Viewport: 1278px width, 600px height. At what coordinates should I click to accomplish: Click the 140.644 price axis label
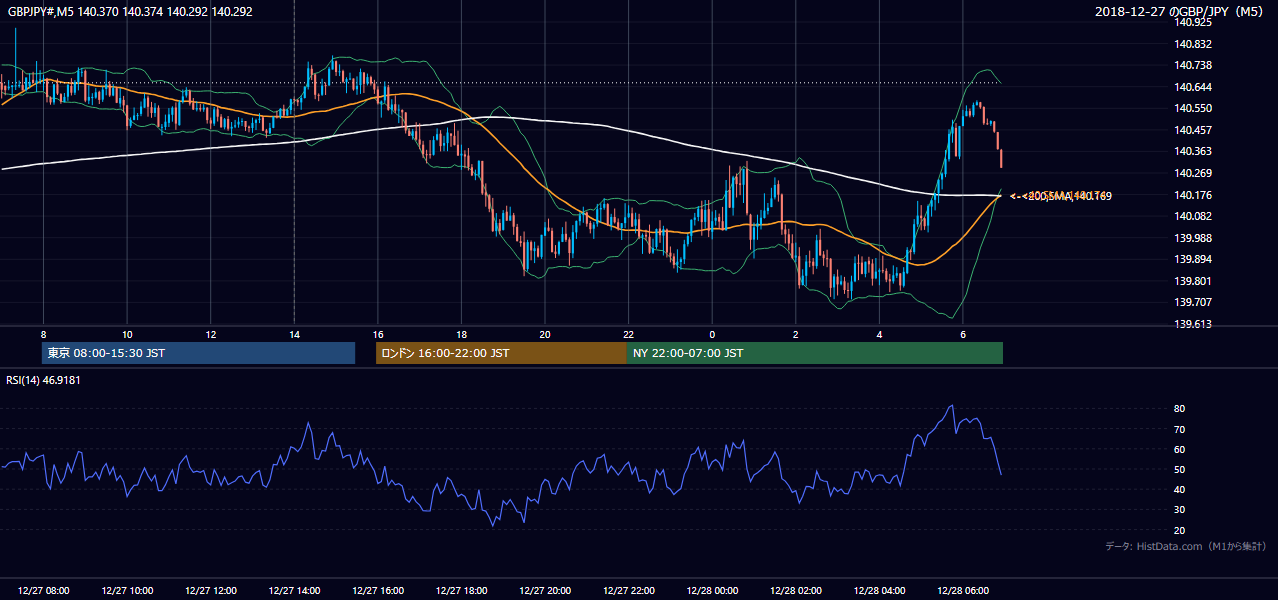(1192, 87)
